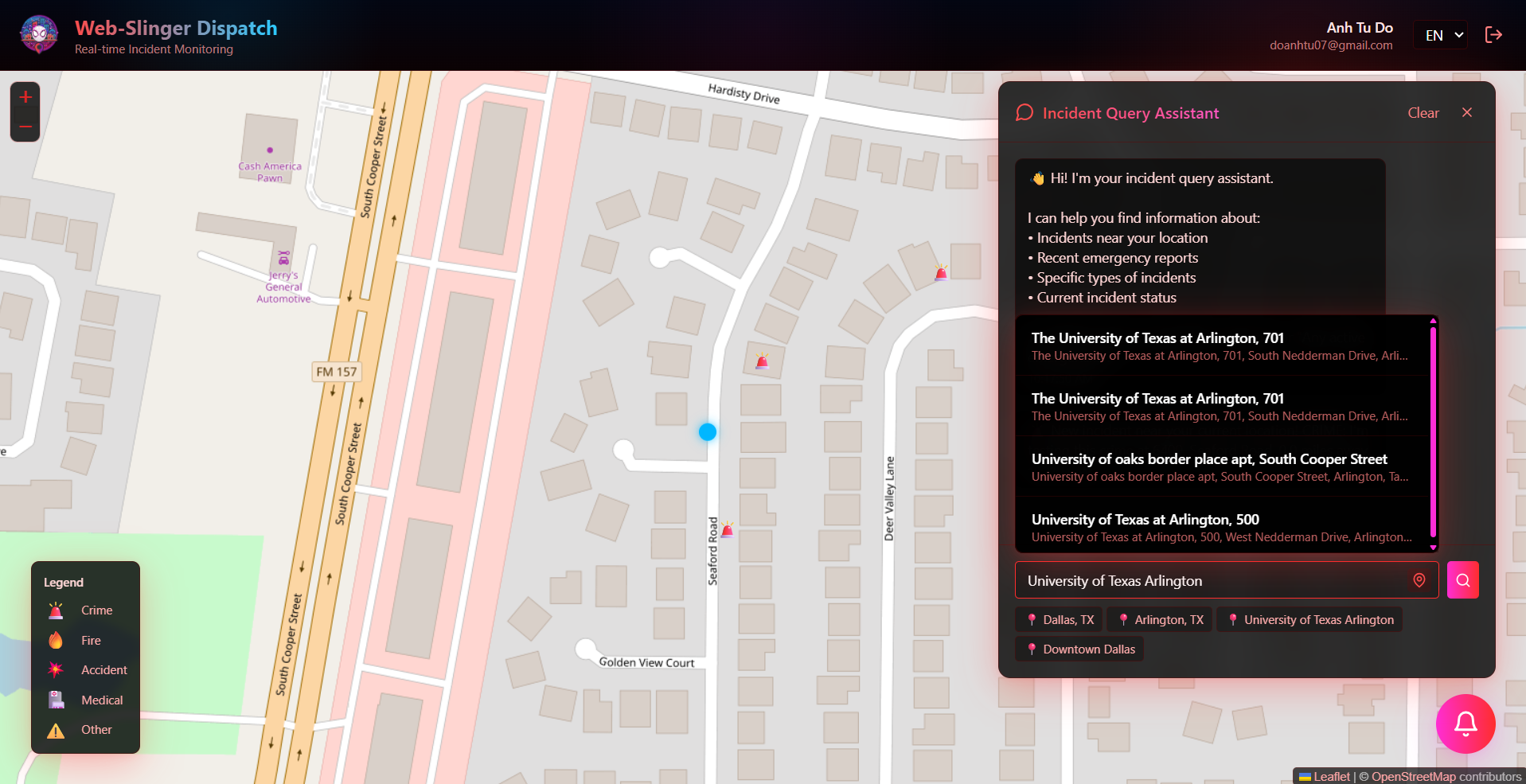Screen dimensions: 1526x784
Task: Click the Deer Valley Lane street label
Action: click(890, 499)
